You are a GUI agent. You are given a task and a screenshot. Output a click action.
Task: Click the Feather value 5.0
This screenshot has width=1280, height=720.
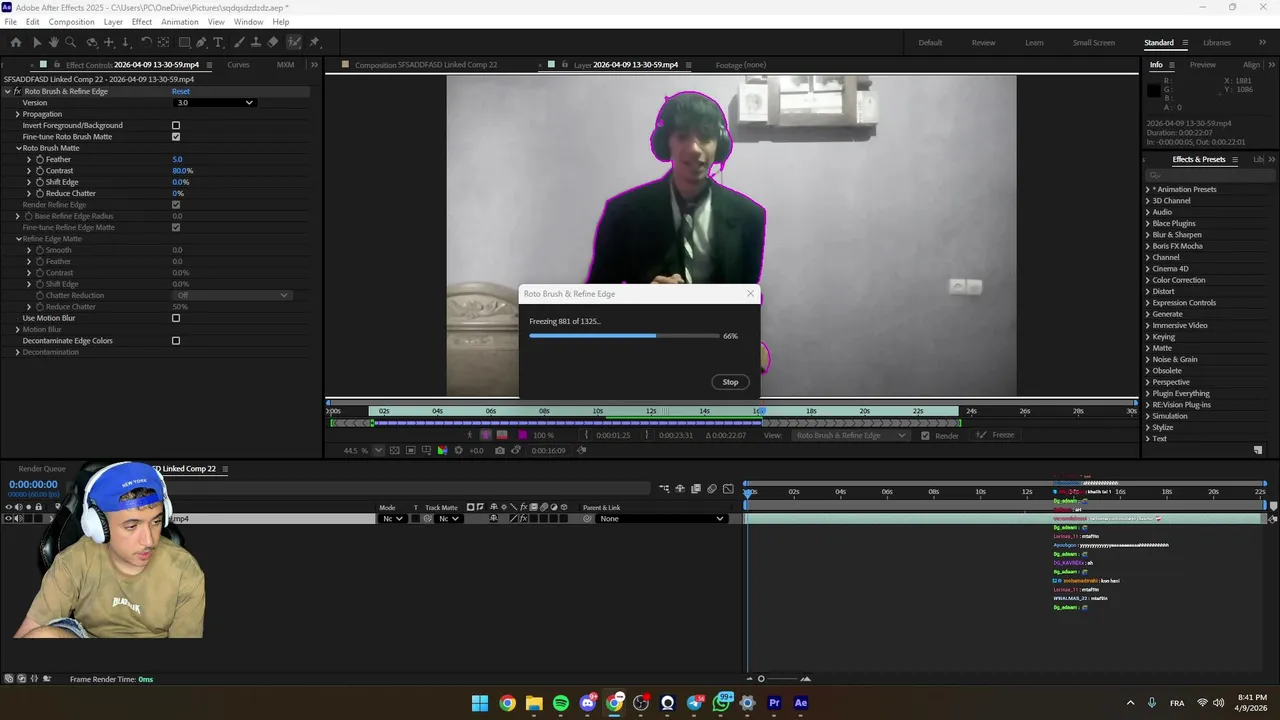[x=177, y=159]
